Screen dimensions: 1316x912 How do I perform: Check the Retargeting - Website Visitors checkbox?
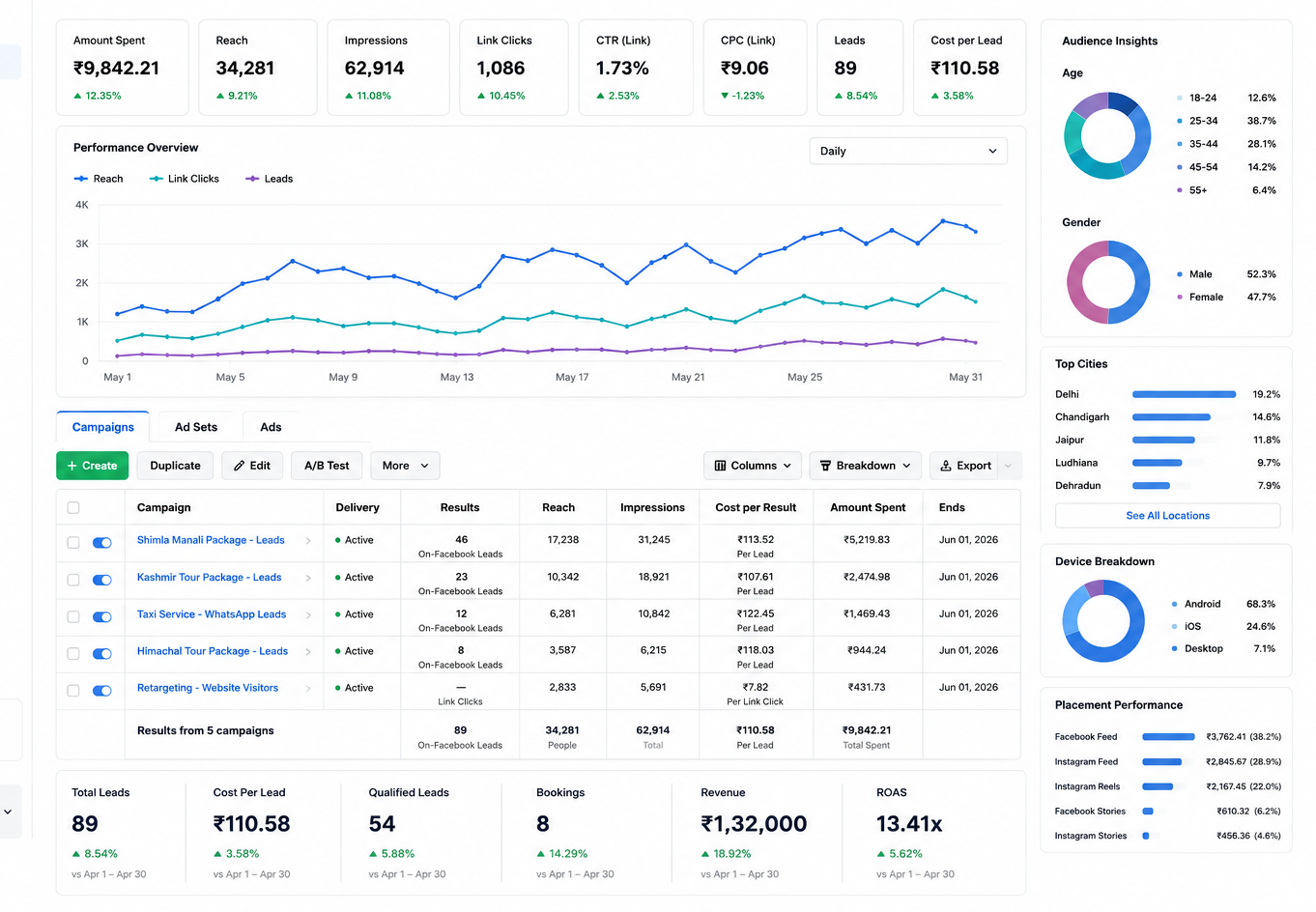(x=73, y=691)
